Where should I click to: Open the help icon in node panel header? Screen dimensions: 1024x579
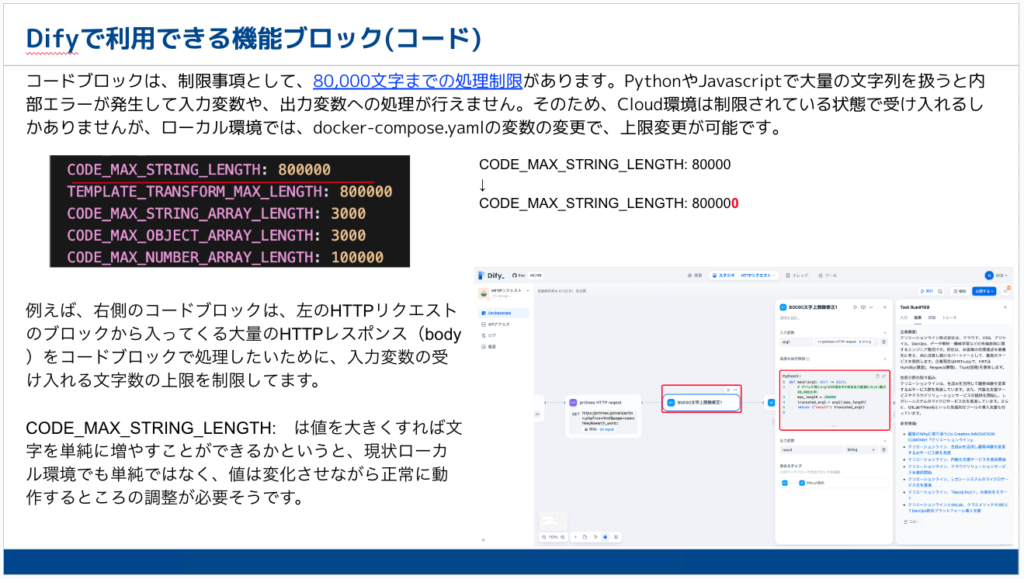coord(863,307)
